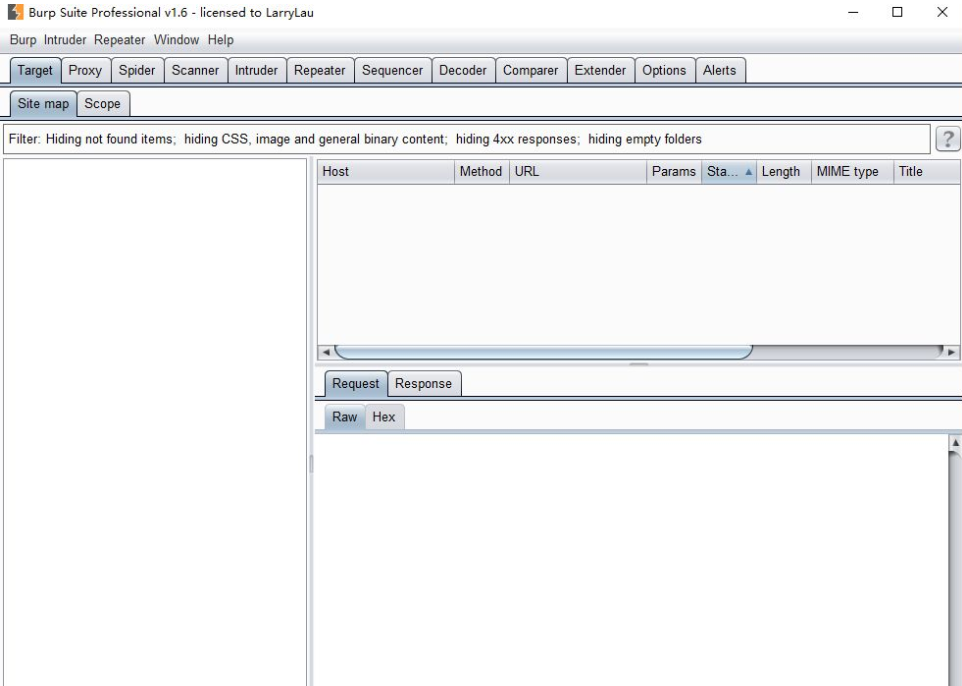This screenshot has width=962, height=686.
Task: Click the site map tree panel
Action: click(155, 422)
